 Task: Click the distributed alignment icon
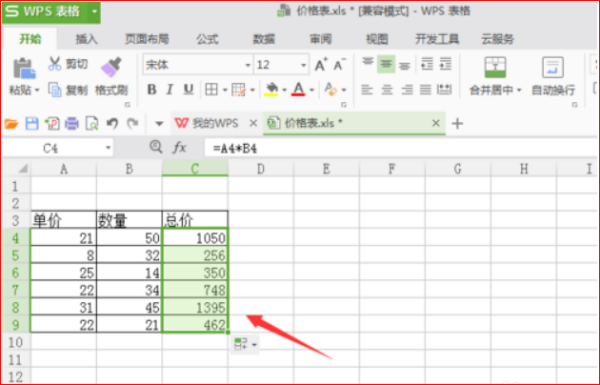pyautogui.click(x=444, y=90)
